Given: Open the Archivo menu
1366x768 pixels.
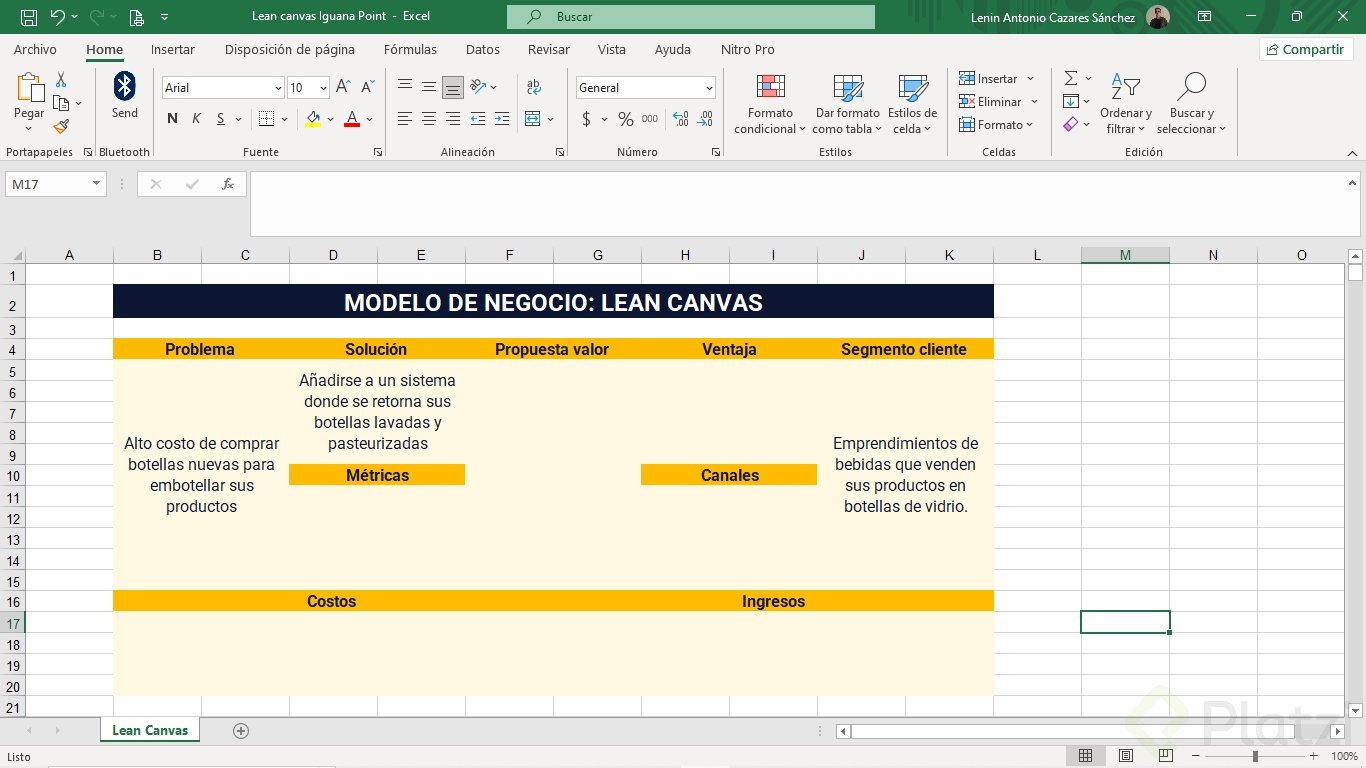Looking at the screenshot, I should click(x=35, y=49).
